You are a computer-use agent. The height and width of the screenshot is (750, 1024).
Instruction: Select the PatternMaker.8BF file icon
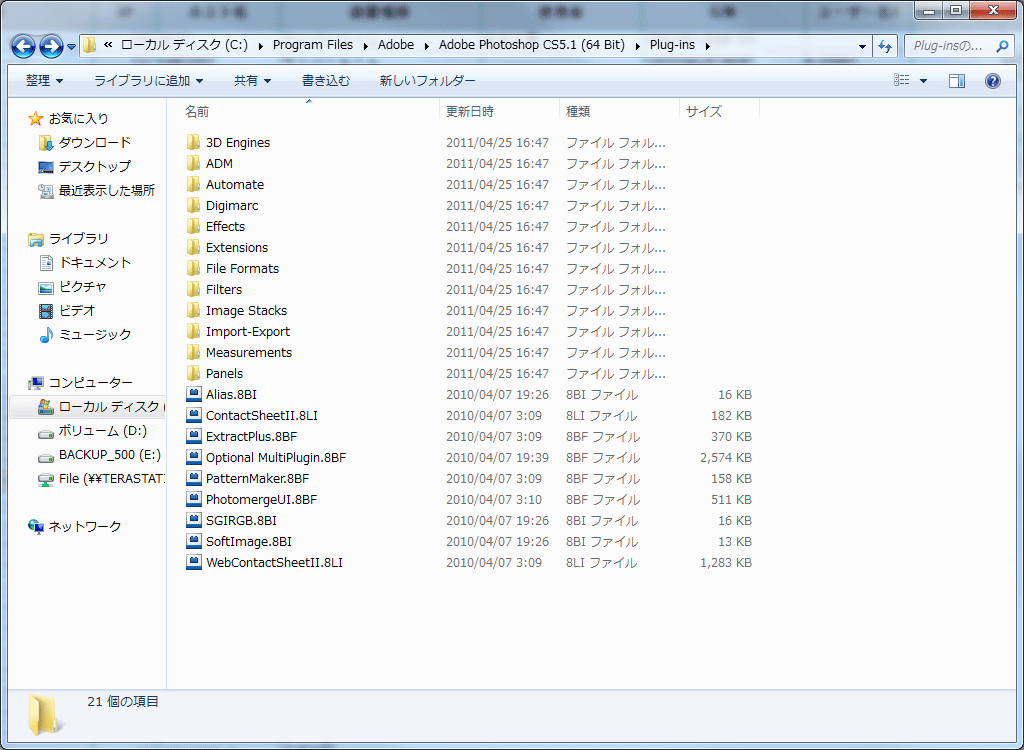193,478
